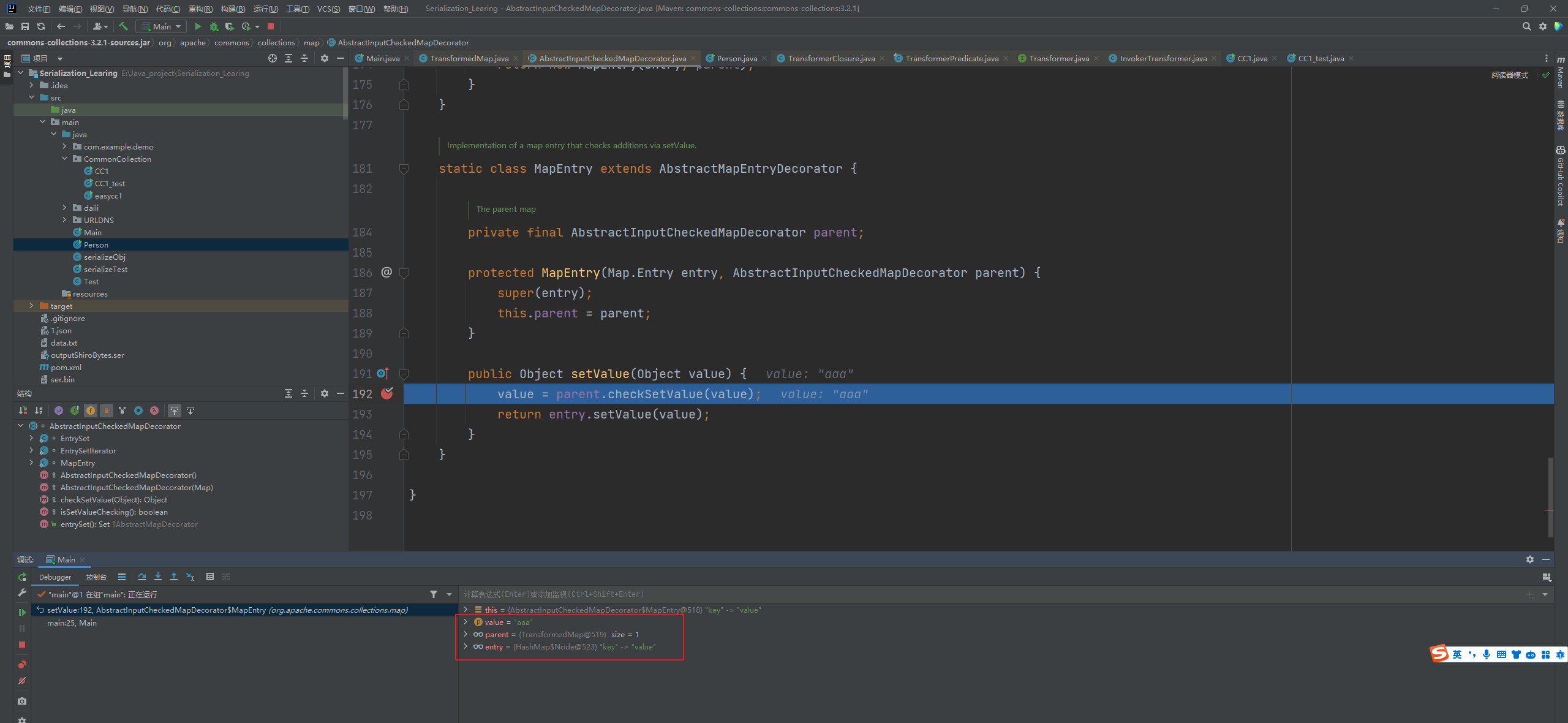Toggle sort by visibility in Structure toolbar

pyautogui.click(x=23, y=411)
